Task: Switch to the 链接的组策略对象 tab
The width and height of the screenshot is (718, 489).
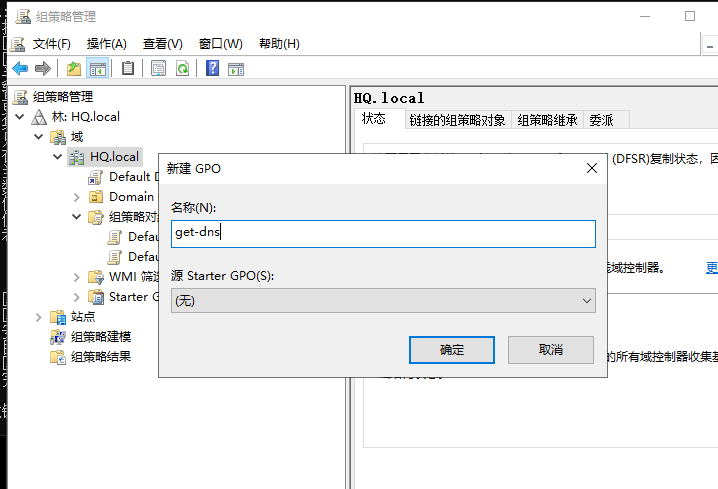Action: 457,120
